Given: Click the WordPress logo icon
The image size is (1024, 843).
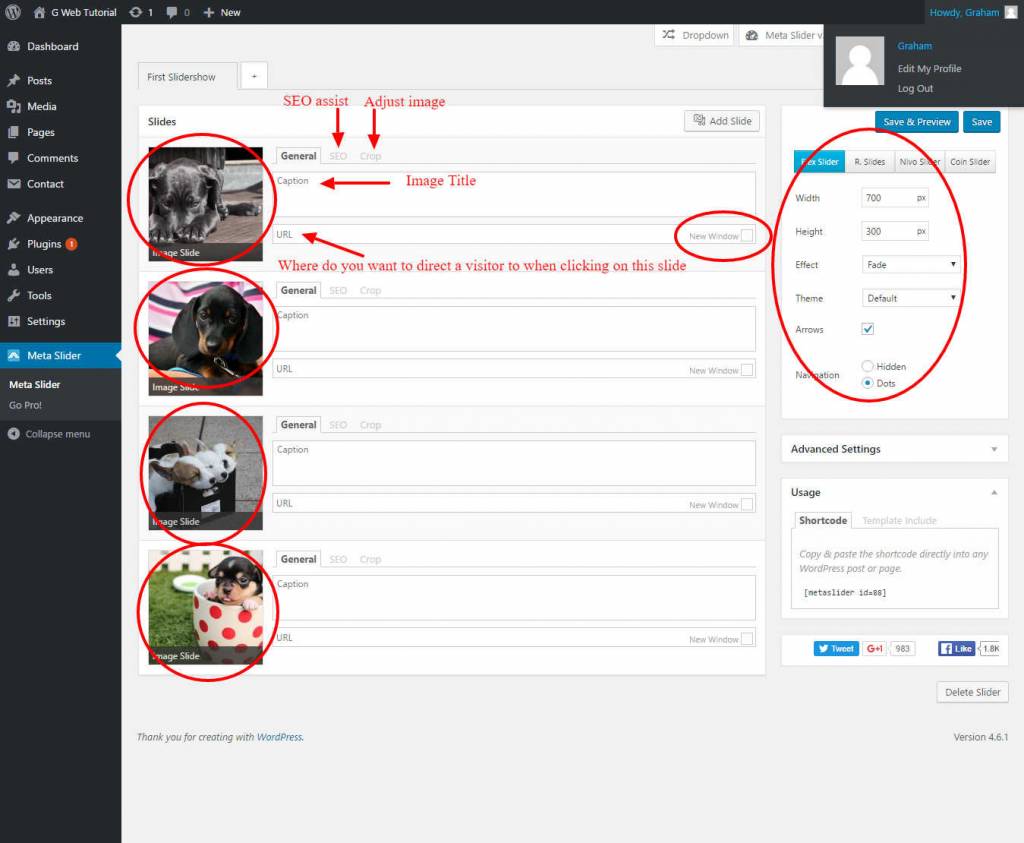Looking at the screenshot, I should [14, 12].
